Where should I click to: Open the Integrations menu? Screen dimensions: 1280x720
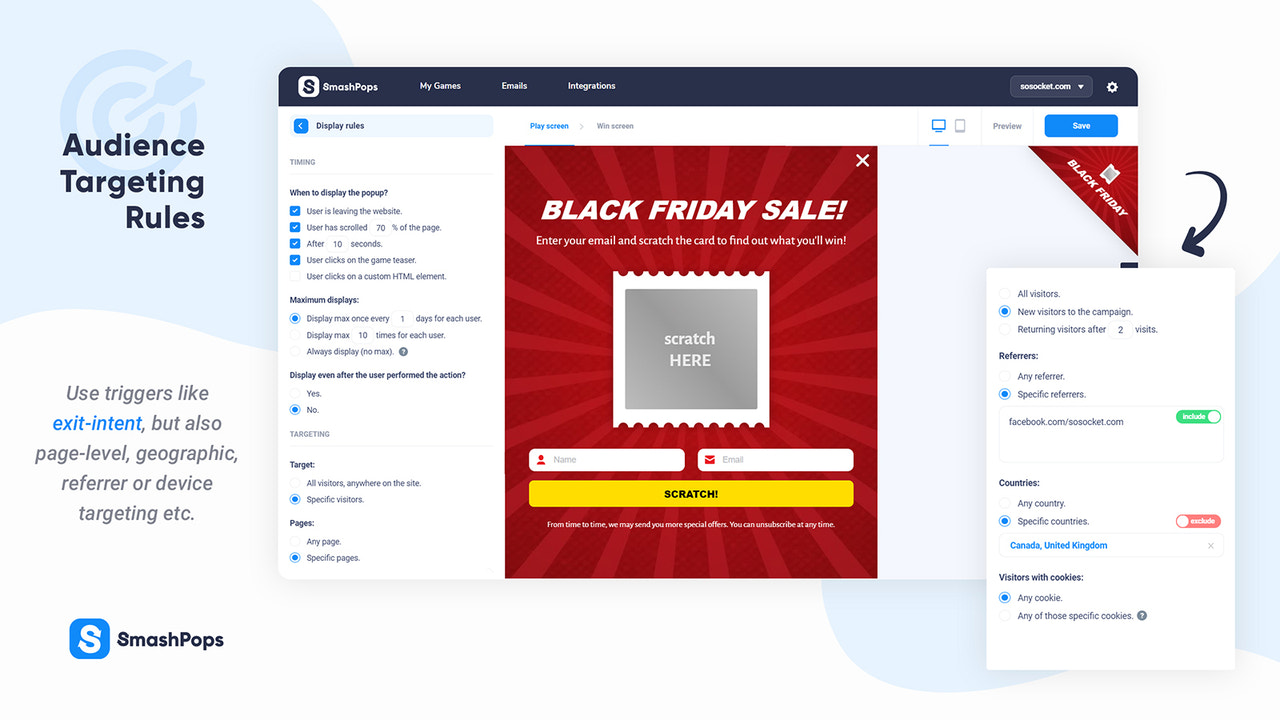coord(591,86)
